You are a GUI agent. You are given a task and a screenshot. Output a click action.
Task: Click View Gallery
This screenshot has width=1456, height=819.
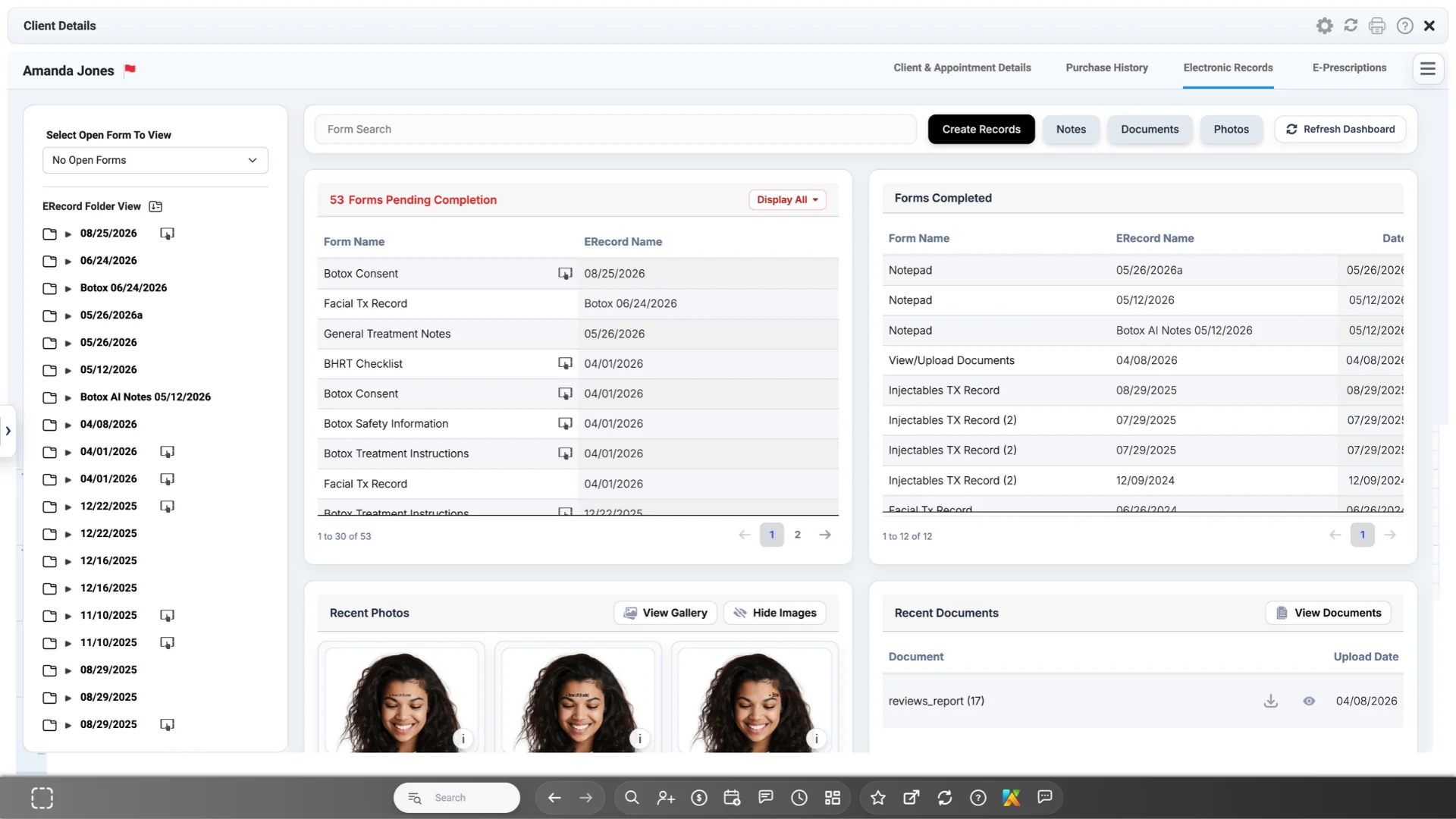tap(665, 613)
